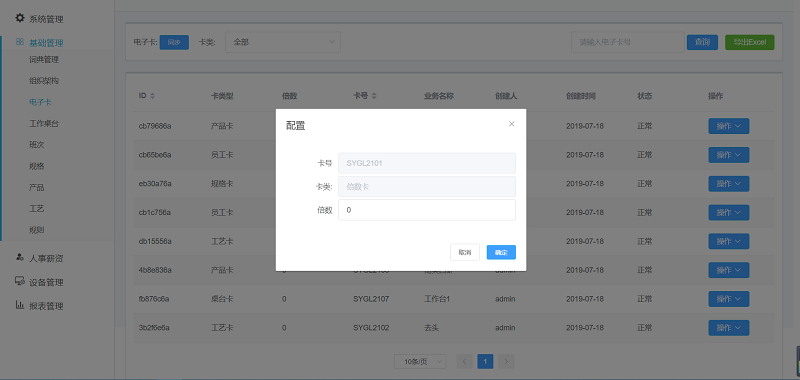
Task: Open the 班次 menu item
Action: tap(37, 145)
